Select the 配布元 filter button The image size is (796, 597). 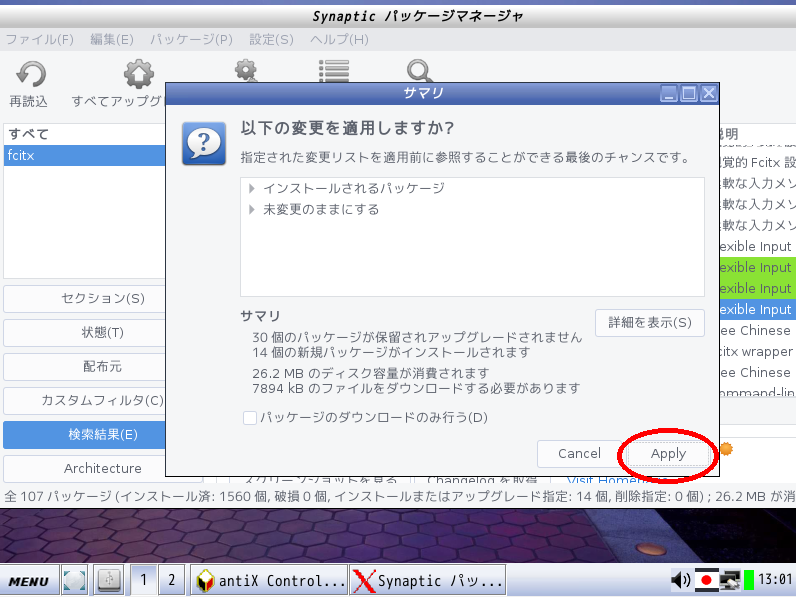pos(84,367)
